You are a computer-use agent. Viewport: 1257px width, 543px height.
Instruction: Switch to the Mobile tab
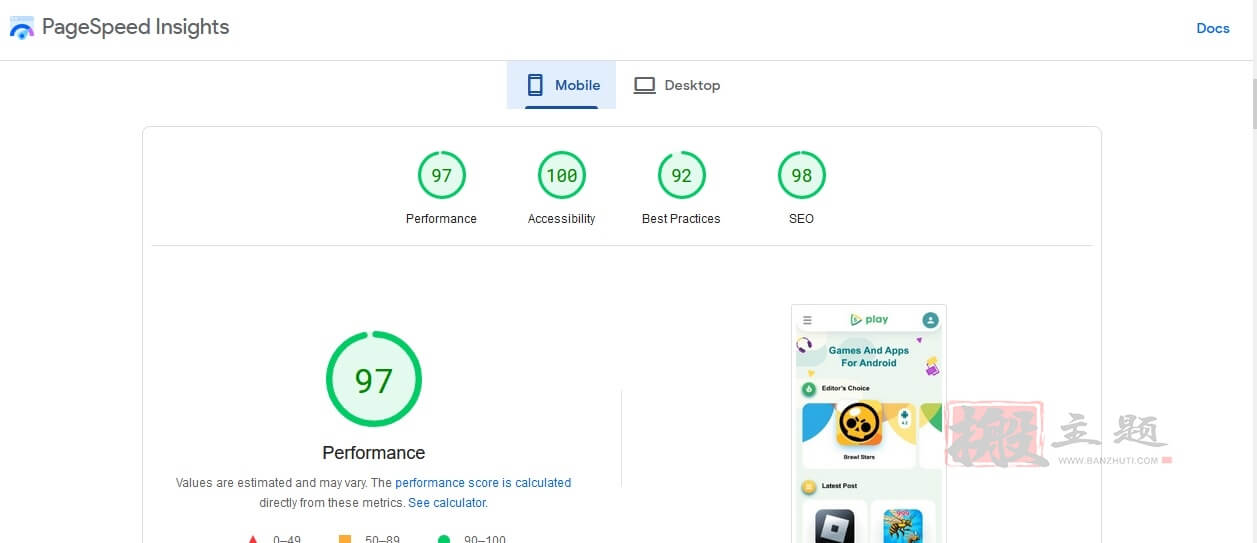[561, 85]
